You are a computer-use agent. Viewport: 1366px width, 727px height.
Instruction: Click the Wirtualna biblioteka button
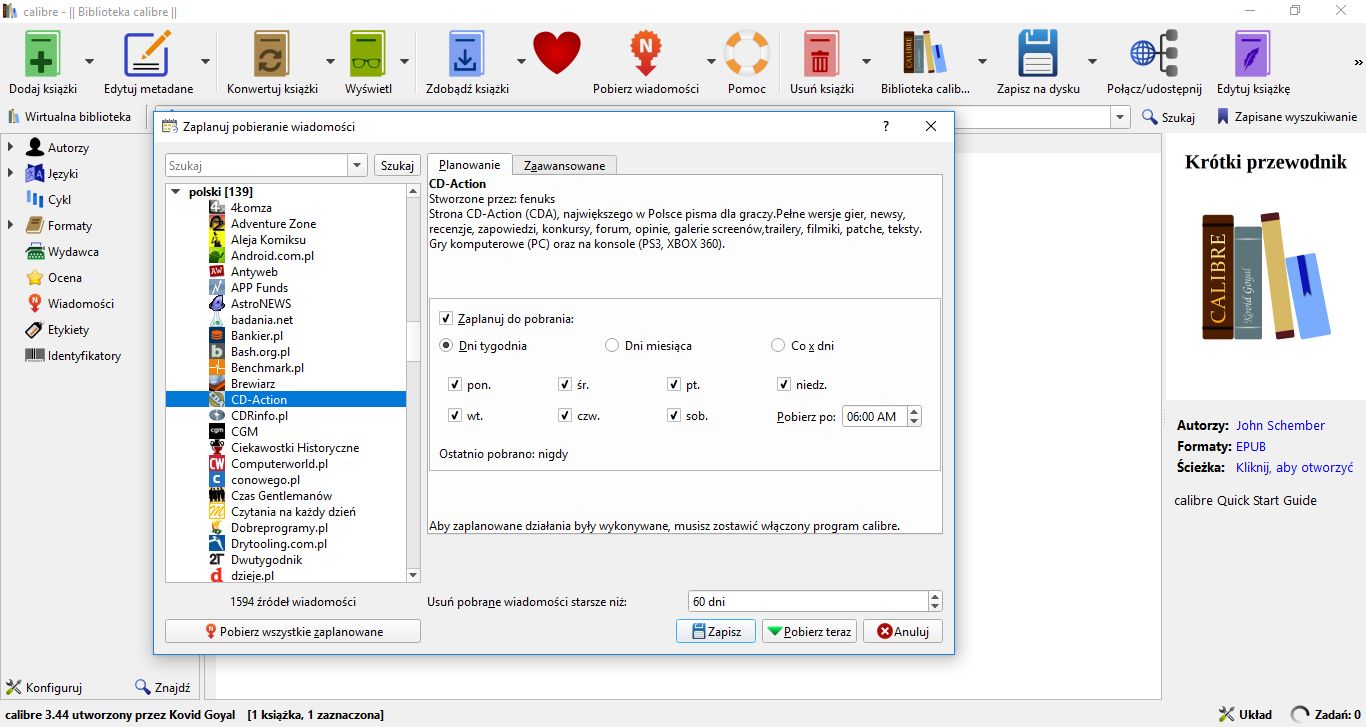point(69,117)
